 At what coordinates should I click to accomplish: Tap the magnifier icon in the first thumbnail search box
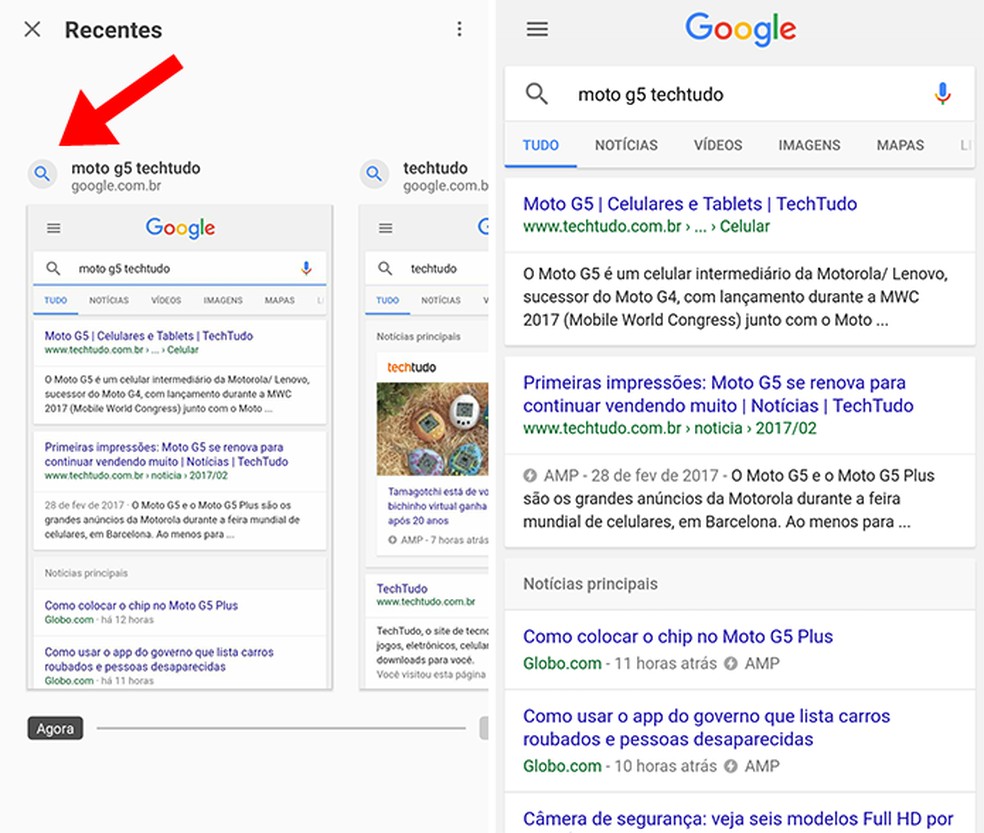point(53,268)
